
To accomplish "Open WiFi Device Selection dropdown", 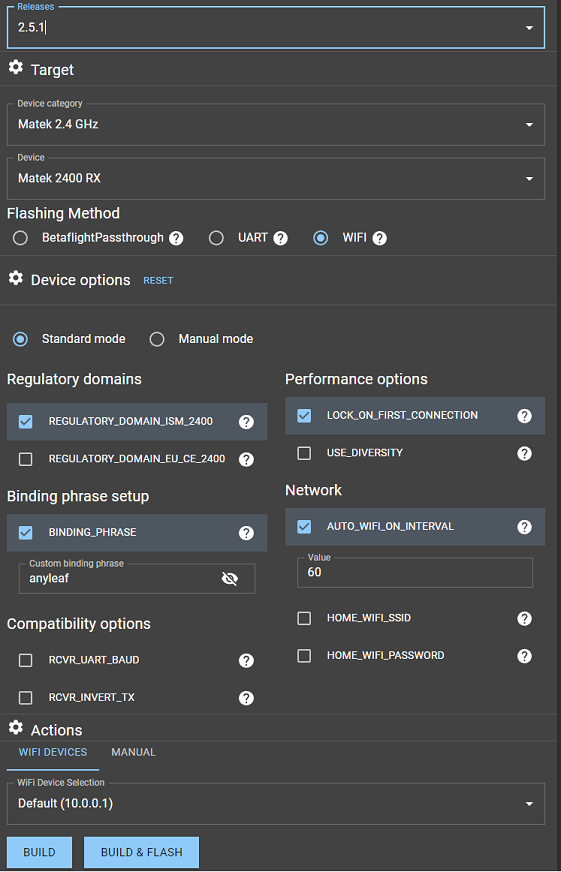I will pos(276,804).
